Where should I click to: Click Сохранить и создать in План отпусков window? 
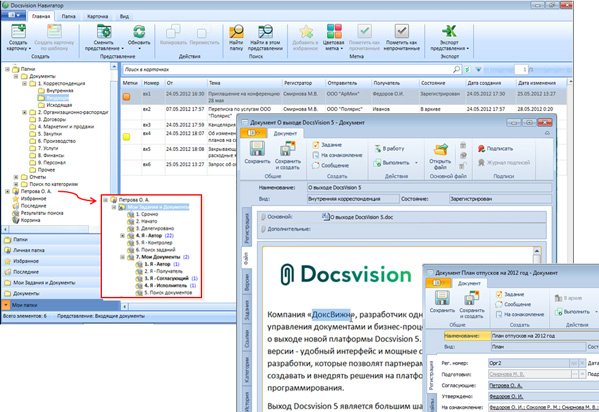tap(471, 298)
